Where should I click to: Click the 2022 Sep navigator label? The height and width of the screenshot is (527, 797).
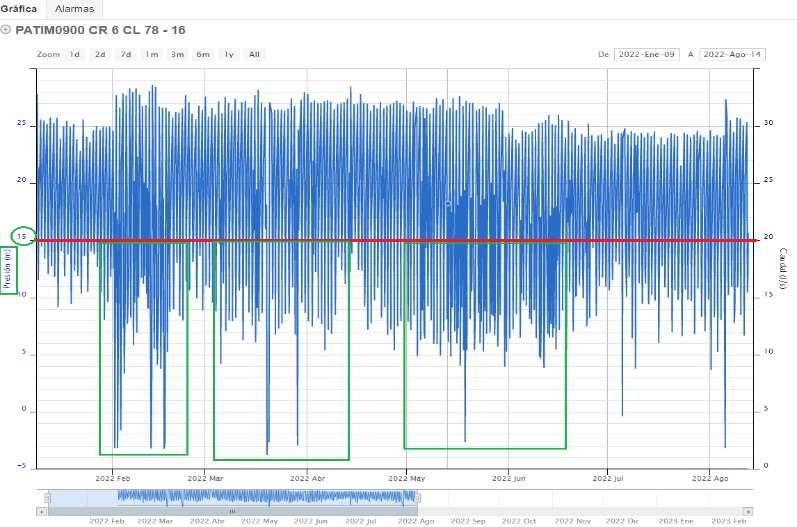pos(468,521)
